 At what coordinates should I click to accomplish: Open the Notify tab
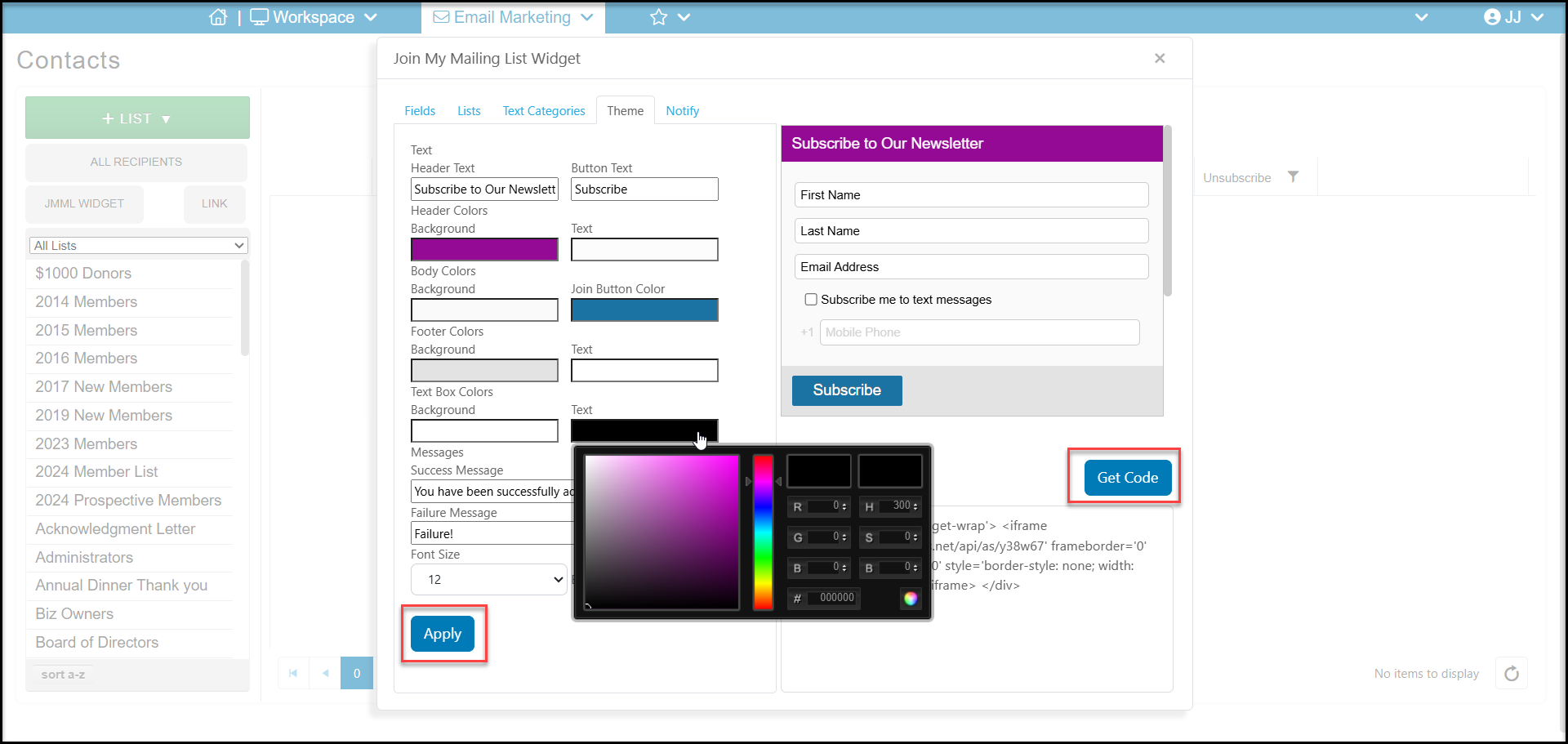point(682,110)
